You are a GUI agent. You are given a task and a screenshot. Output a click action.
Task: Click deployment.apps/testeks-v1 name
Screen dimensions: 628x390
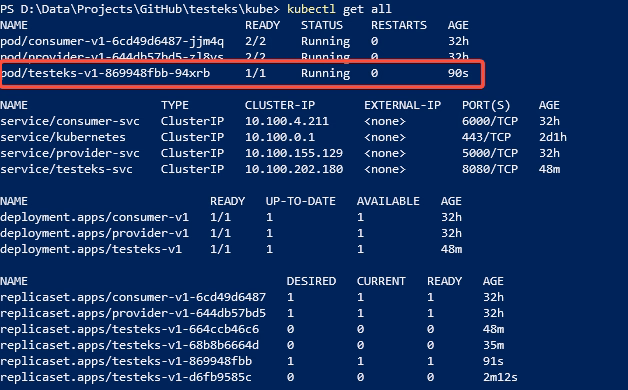pos(91,249)
